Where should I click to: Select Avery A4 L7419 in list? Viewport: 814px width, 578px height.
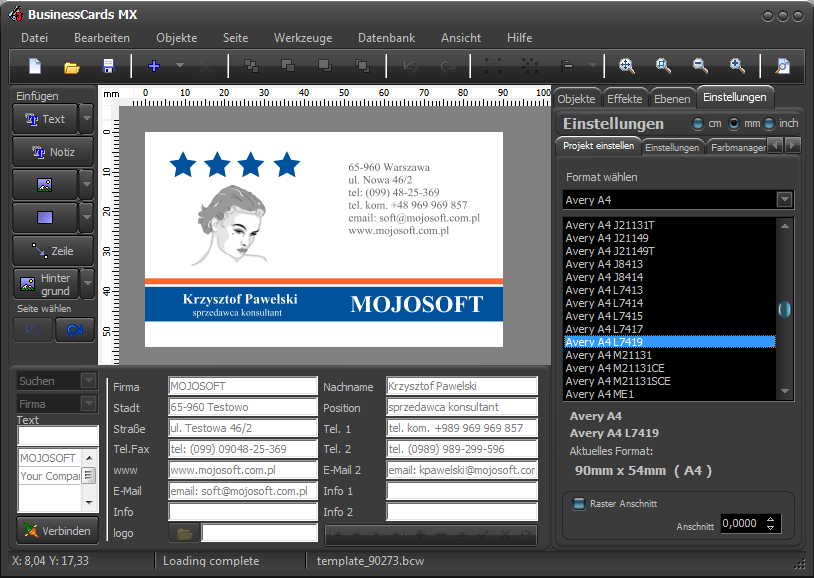click(669, 342)
